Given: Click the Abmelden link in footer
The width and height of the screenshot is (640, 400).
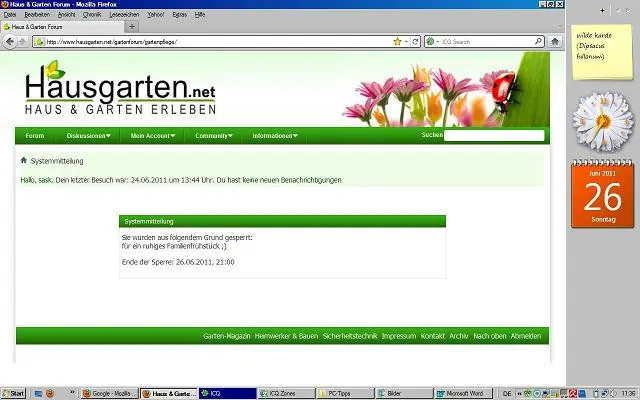Looking at the screenshot, I should click(526, 336).
